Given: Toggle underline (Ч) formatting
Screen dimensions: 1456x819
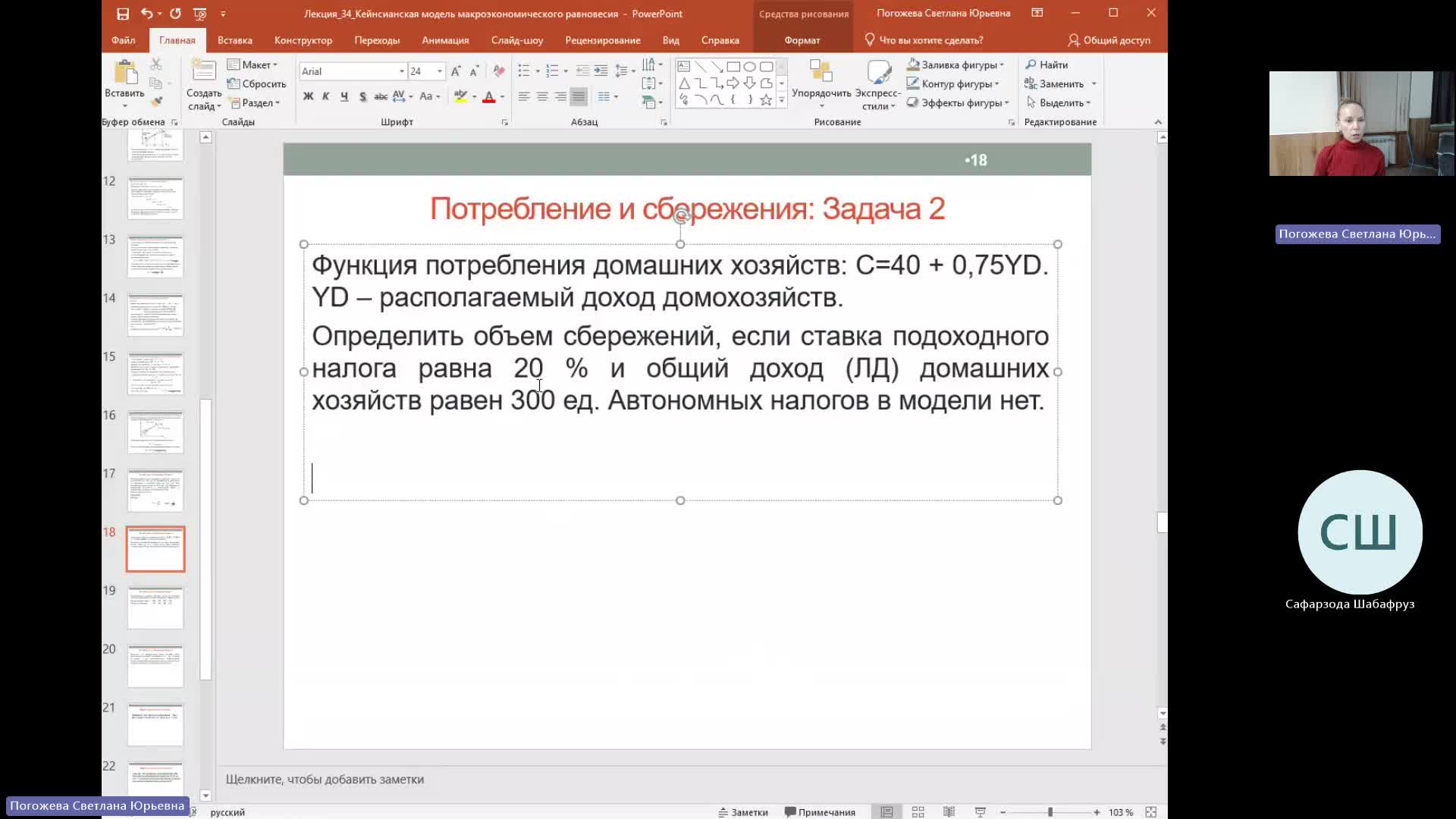Looking at the screenshot, I should point(344,96).
